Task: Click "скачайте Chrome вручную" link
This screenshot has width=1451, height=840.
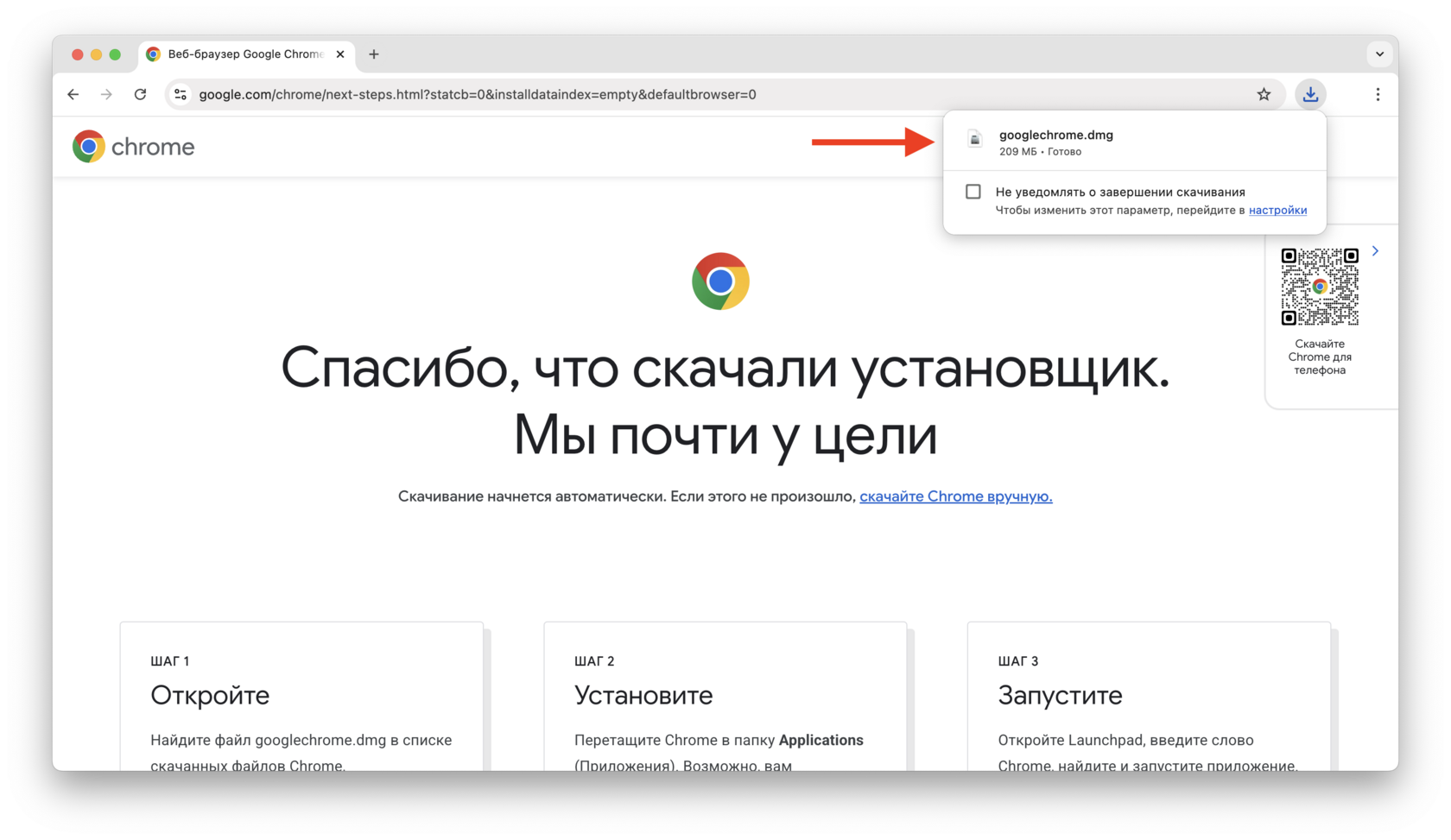Action: pos(955,496)
